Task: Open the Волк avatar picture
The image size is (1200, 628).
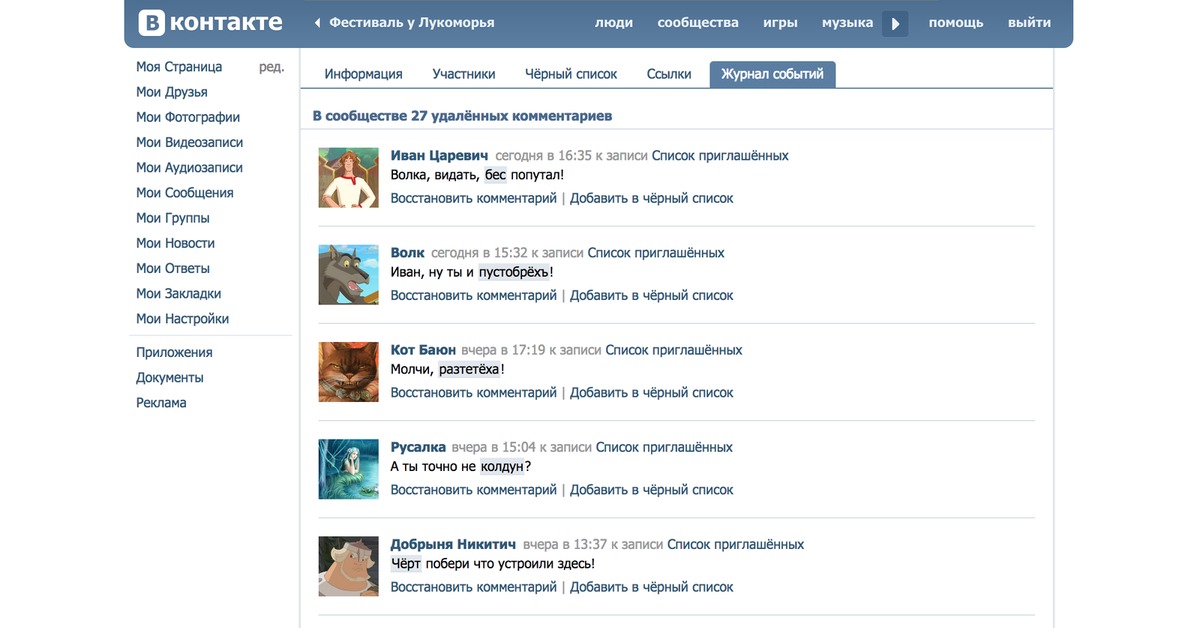Action: tap(348, 274)
